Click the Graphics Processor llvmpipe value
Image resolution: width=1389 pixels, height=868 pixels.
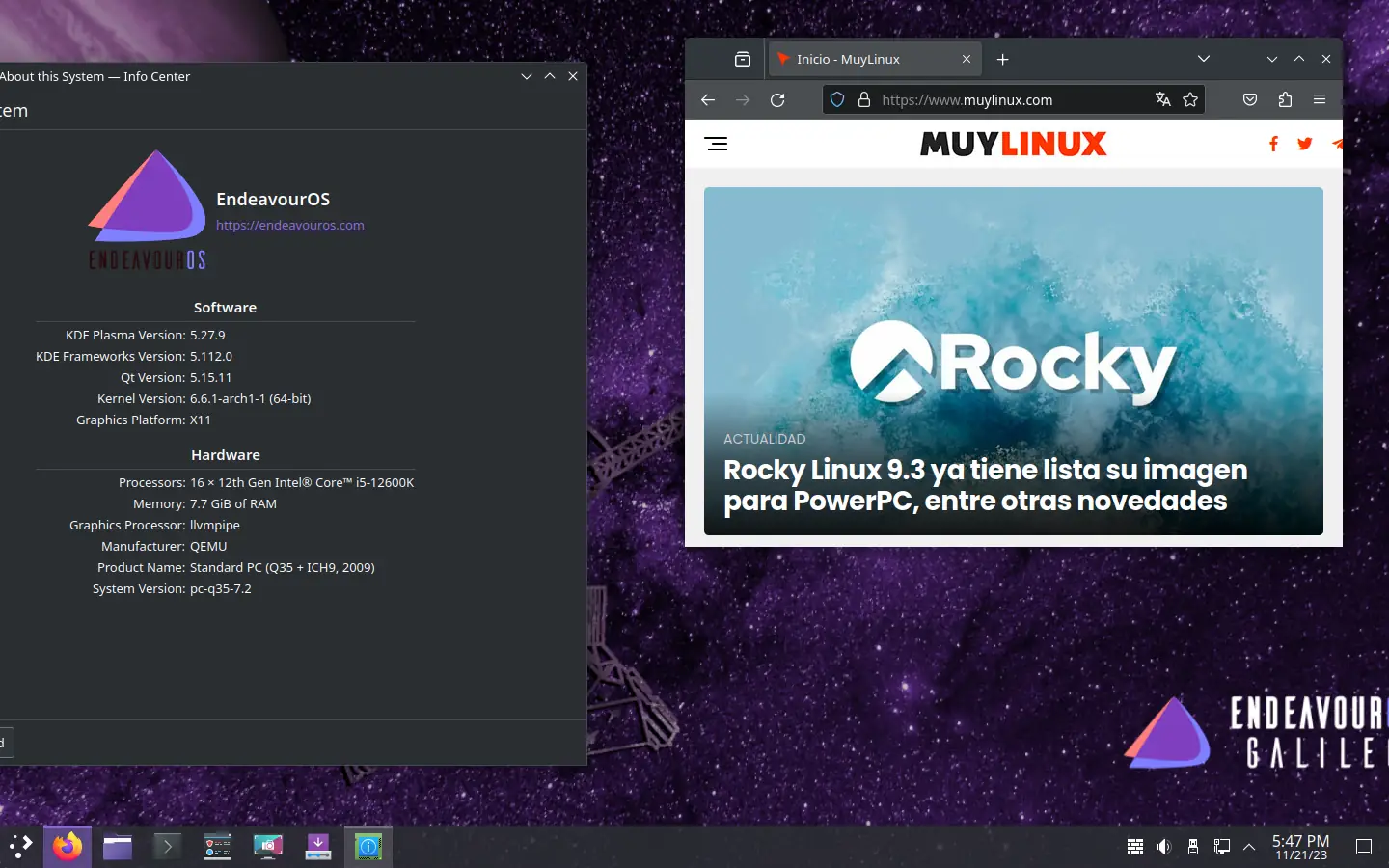215,525
